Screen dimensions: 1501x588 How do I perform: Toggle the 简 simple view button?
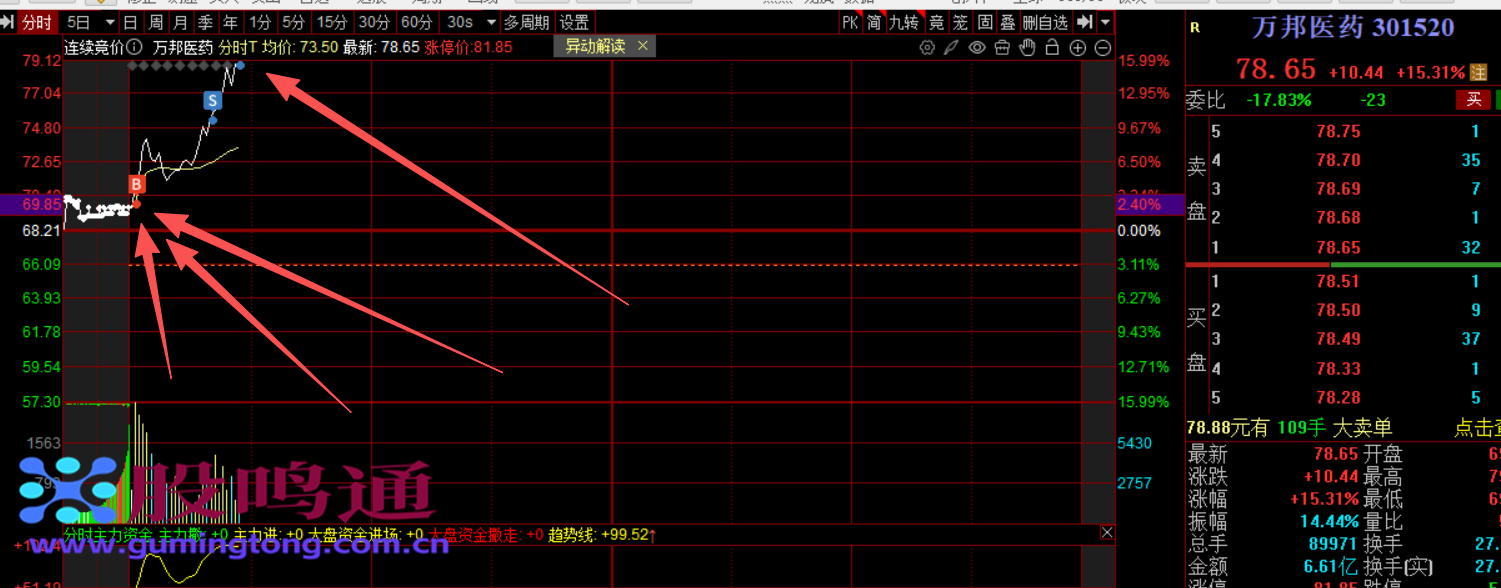[x=875, y=22]
